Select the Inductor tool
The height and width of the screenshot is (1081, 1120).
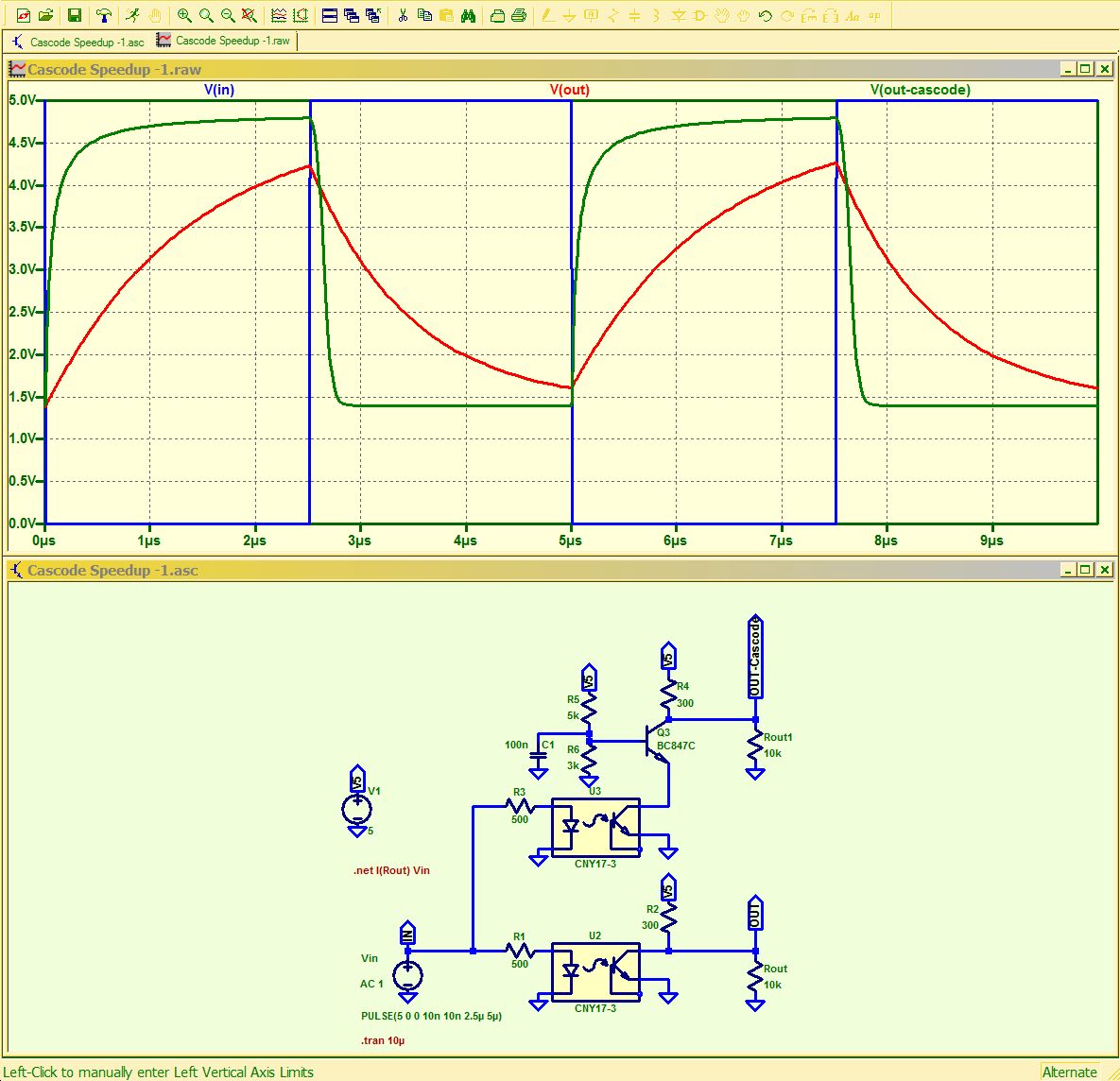coord(656,15)
